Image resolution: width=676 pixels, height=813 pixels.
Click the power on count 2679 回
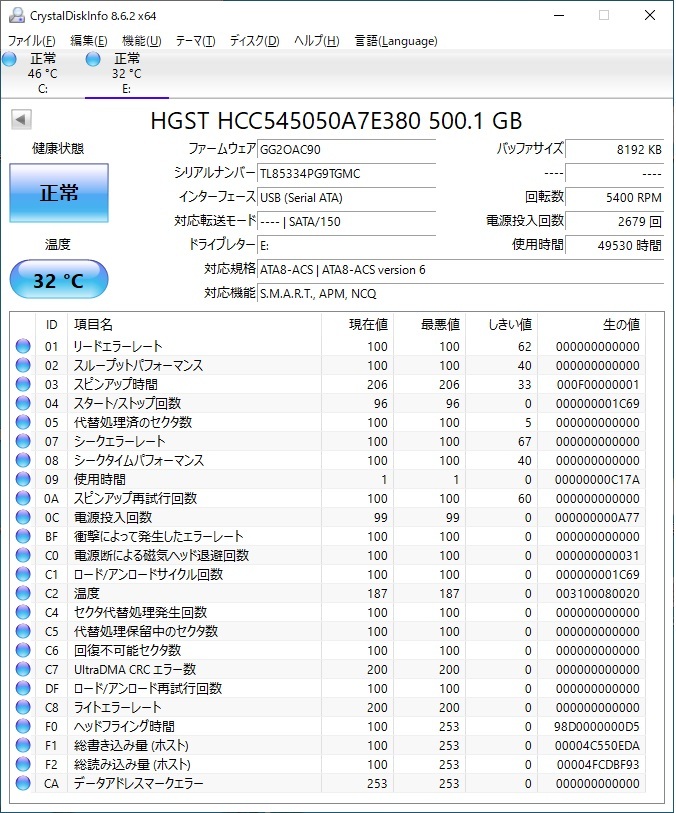pos(614,221)
